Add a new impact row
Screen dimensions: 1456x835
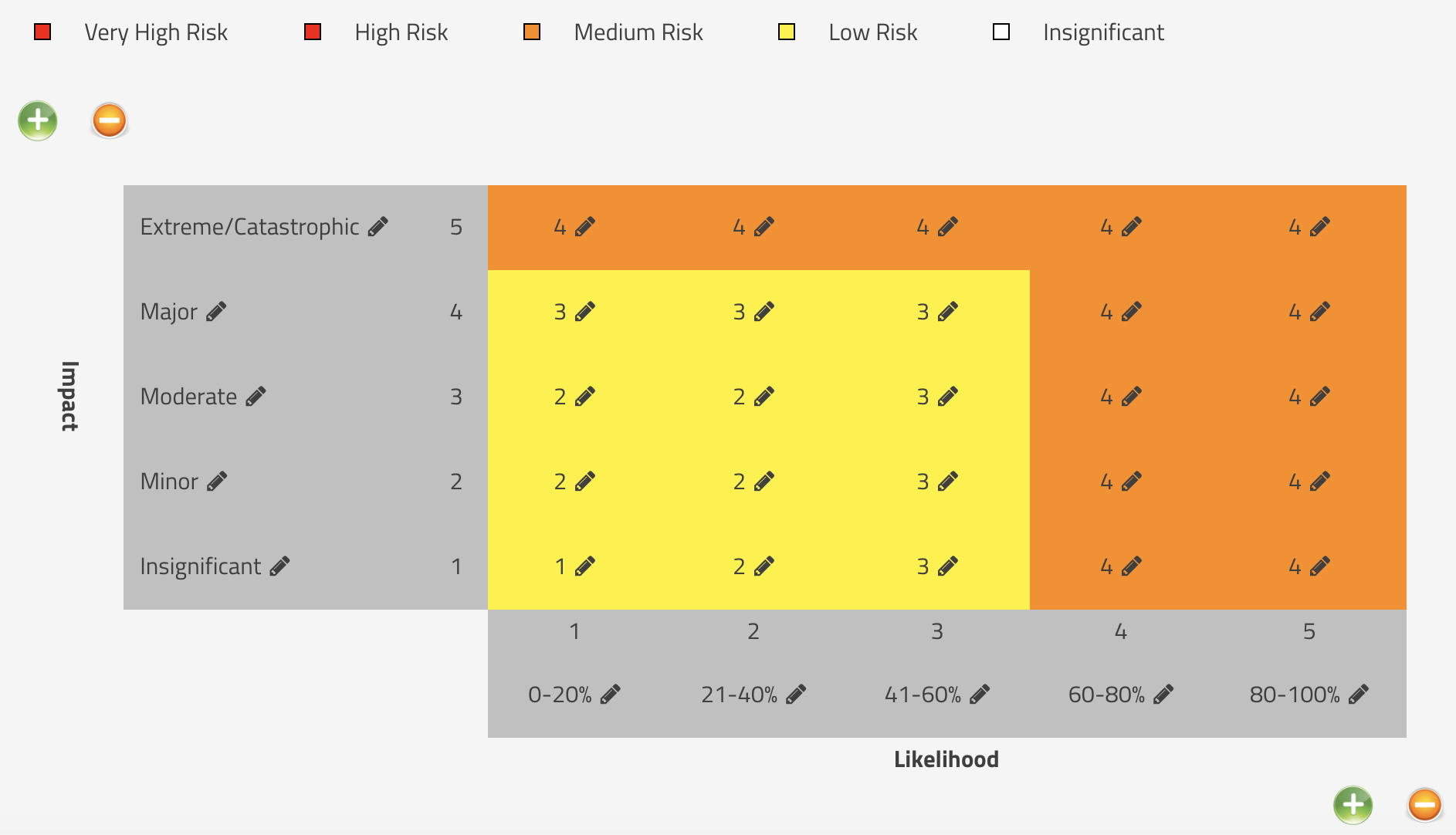click(x=37, y=120)
